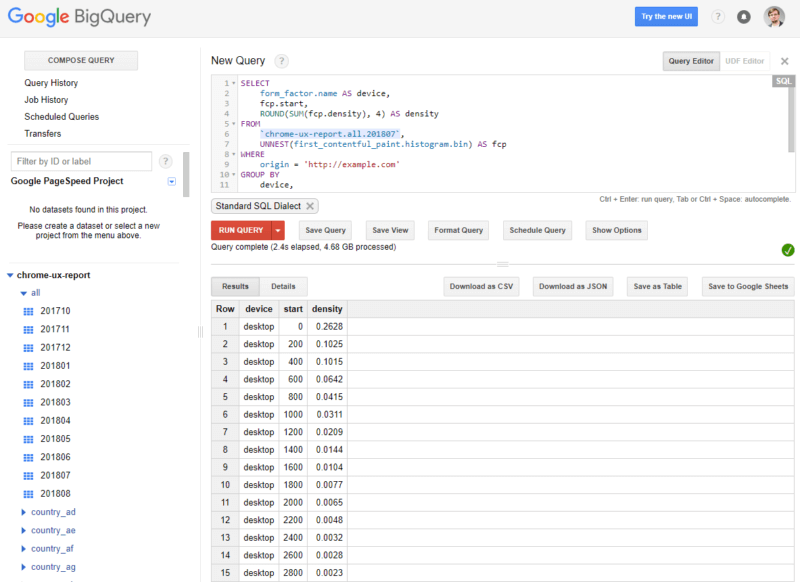Click Save as Table
This screenshot has height=582, width=800.
(x=657, y=287)
